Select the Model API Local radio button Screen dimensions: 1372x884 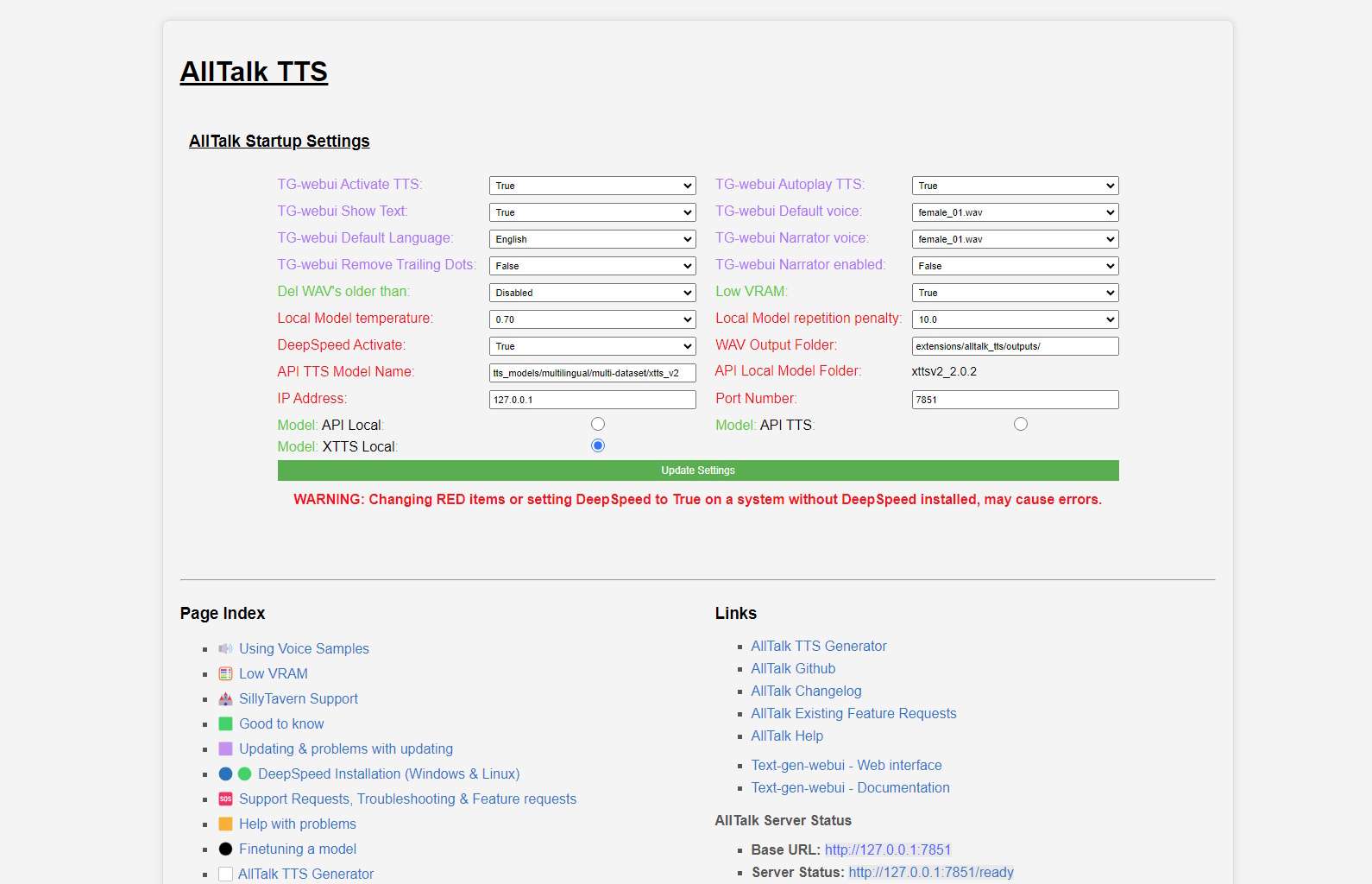click(598, 424)
